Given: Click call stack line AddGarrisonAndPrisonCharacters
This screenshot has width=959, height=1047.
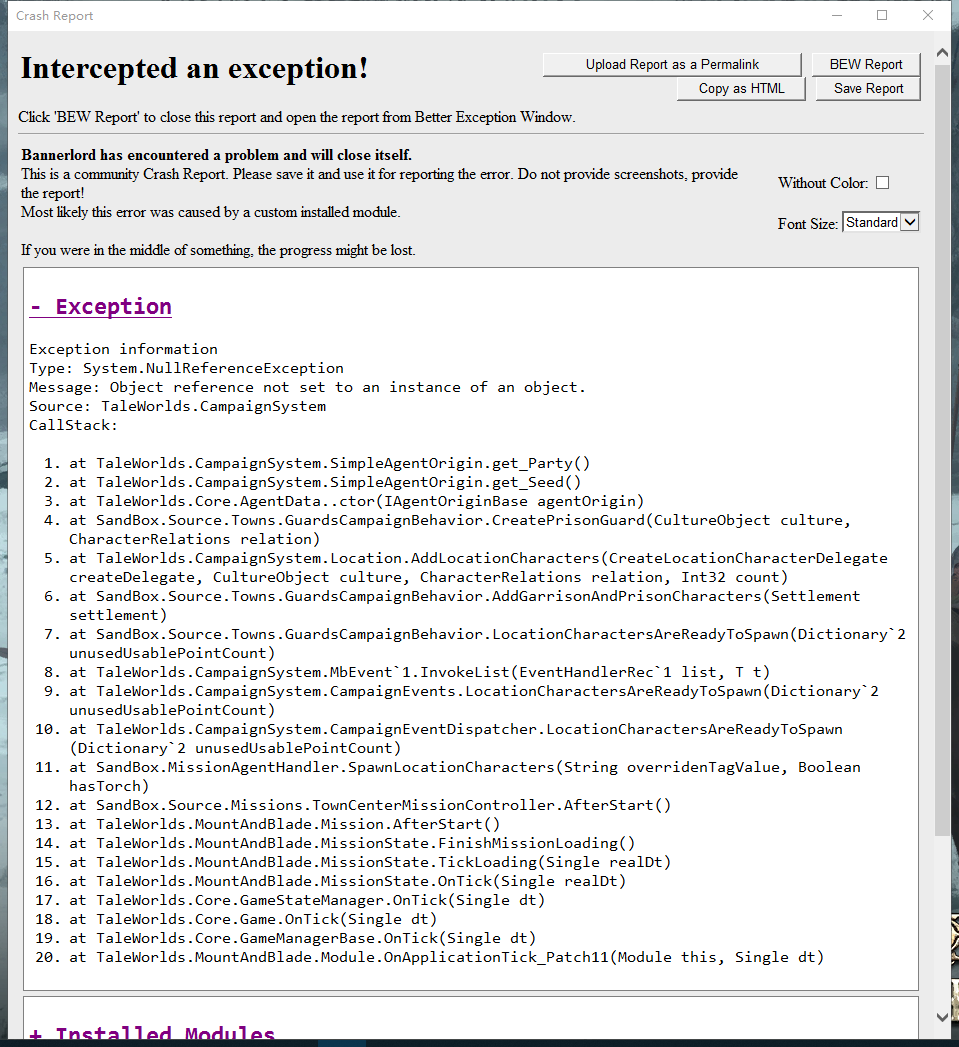Looking at the screenshot, I should click(x=465, y=606).
